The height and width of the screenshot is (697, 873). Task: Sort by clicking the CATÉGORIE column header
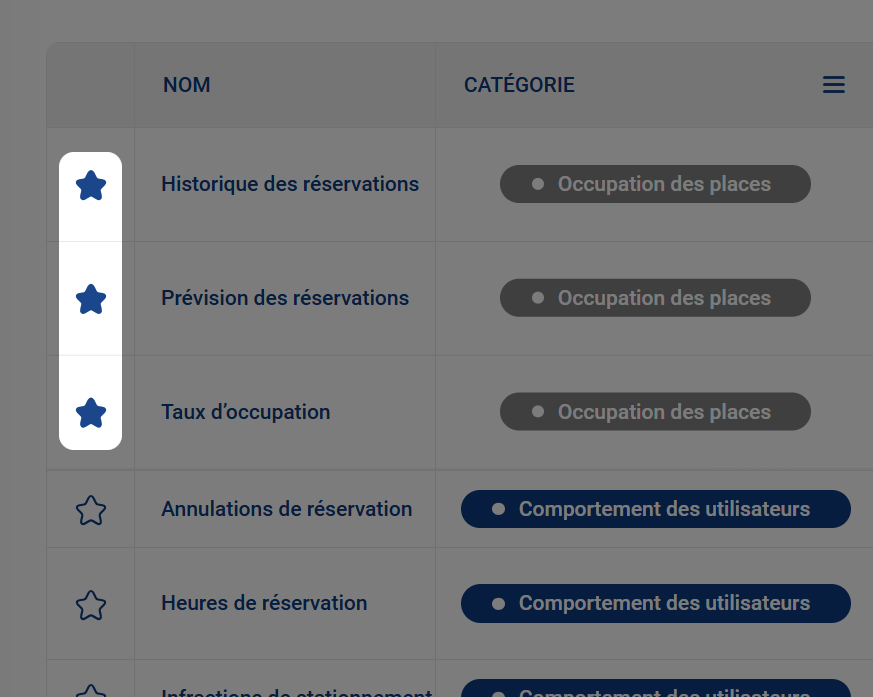pyautogui.click(x=519, y=85)
